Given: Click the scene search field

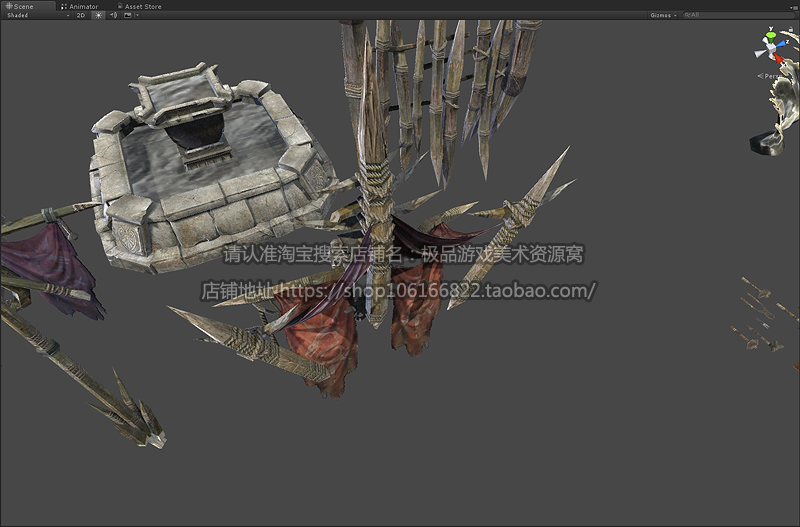Looking at the screenshot, I should 738,15.
